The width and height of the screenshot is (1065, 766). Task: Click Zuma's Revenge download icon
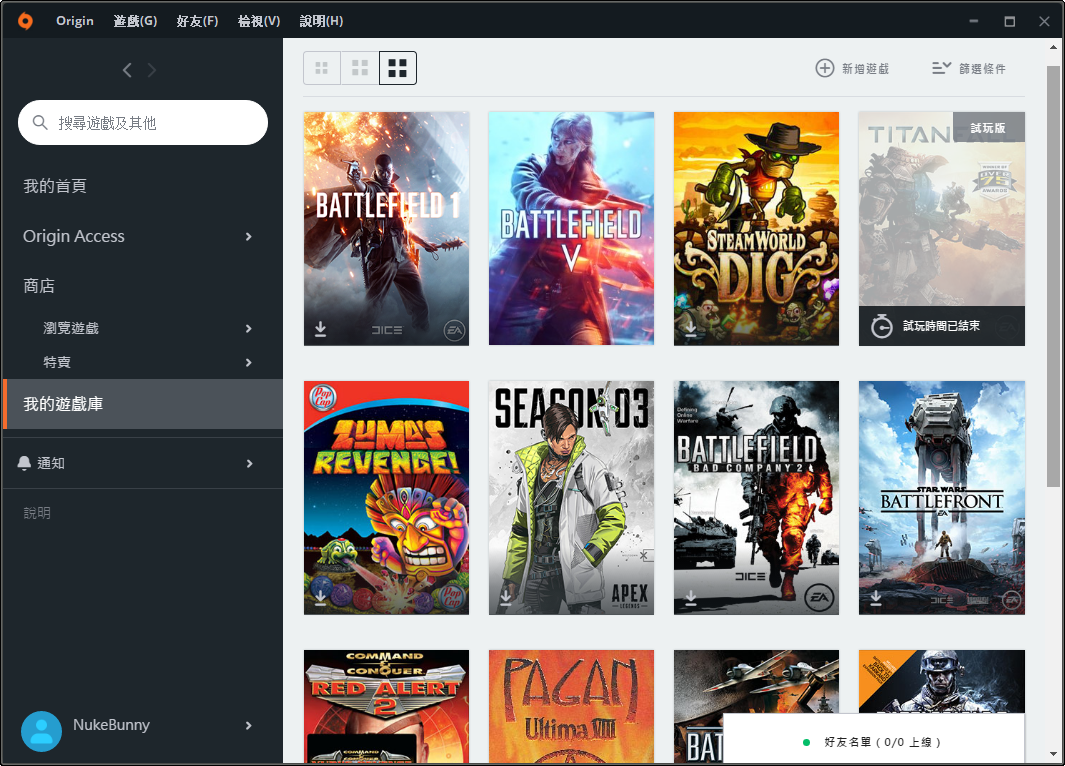[321, 598]
